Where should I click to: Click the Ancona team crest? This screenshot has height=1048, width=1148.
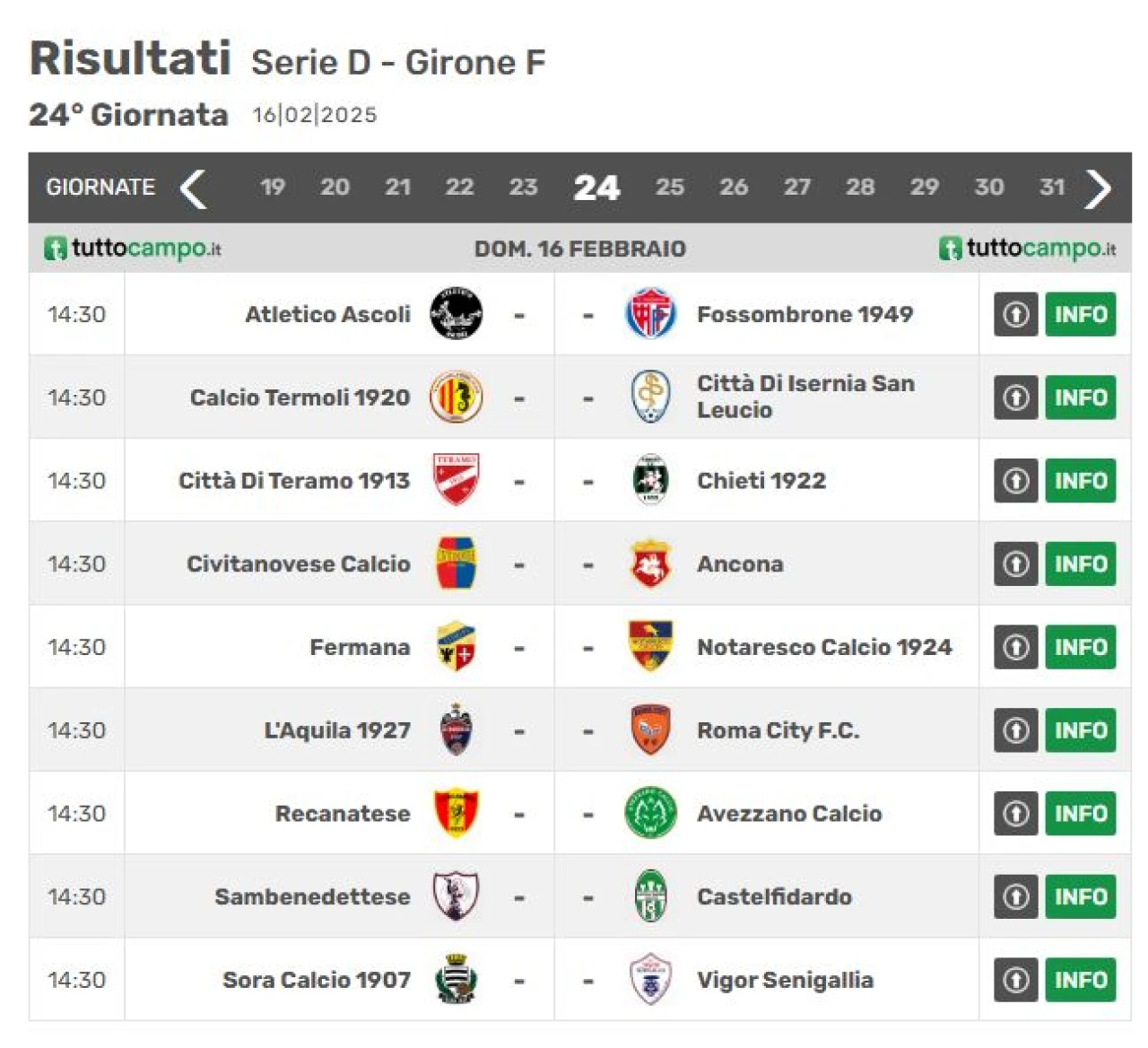[650, 563]
